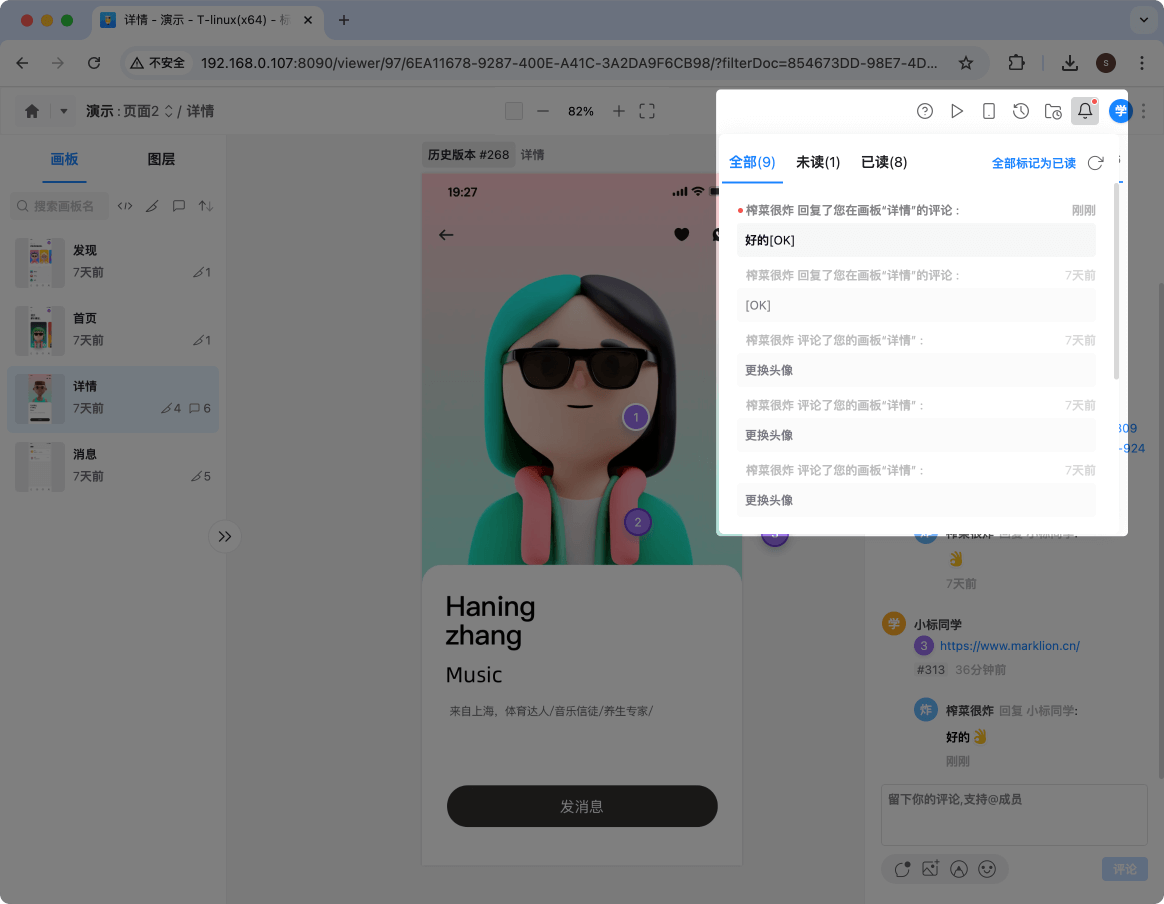1164x904 pixels.
Task: Add an image to the comment
Action: 930,869
